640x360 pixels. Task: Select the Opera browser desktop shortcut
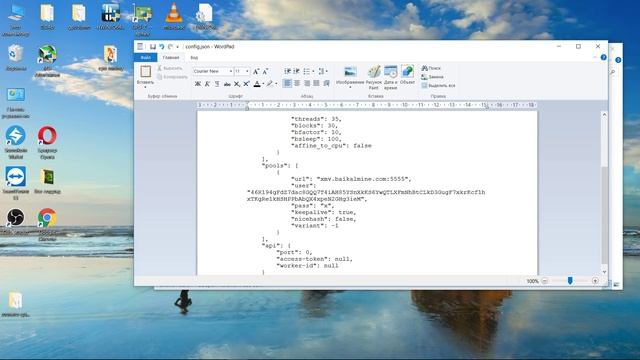pyautogui.click(x=47, y=142)
